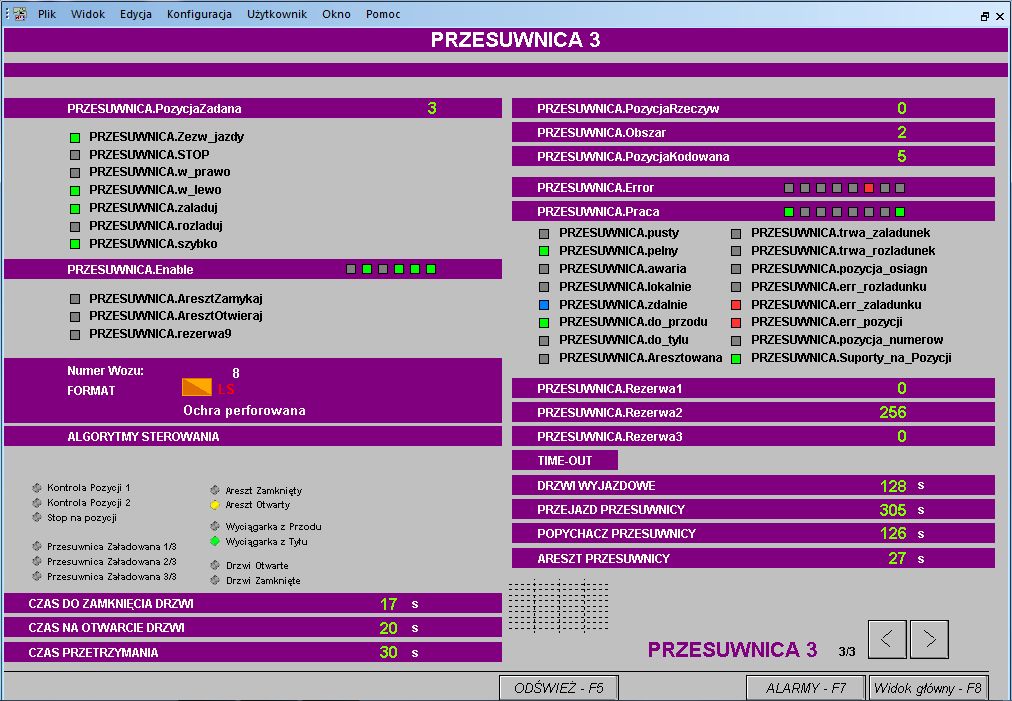Screen dimensions: 1012x701
Task: Click the red bit in PRZESUWNICA.Error row
Action: point(869,188)
